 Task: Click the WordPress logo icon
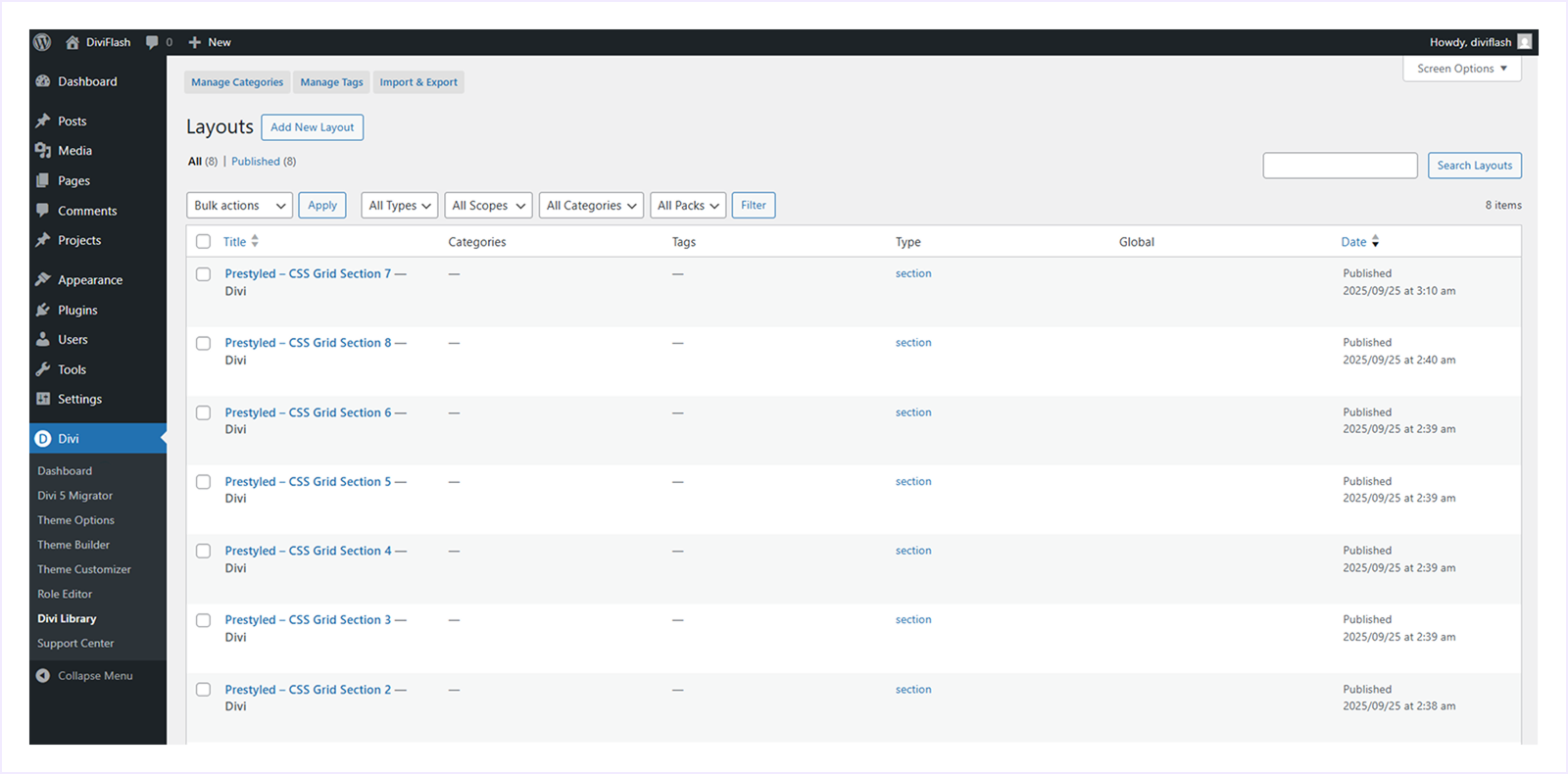coord(42,42)
